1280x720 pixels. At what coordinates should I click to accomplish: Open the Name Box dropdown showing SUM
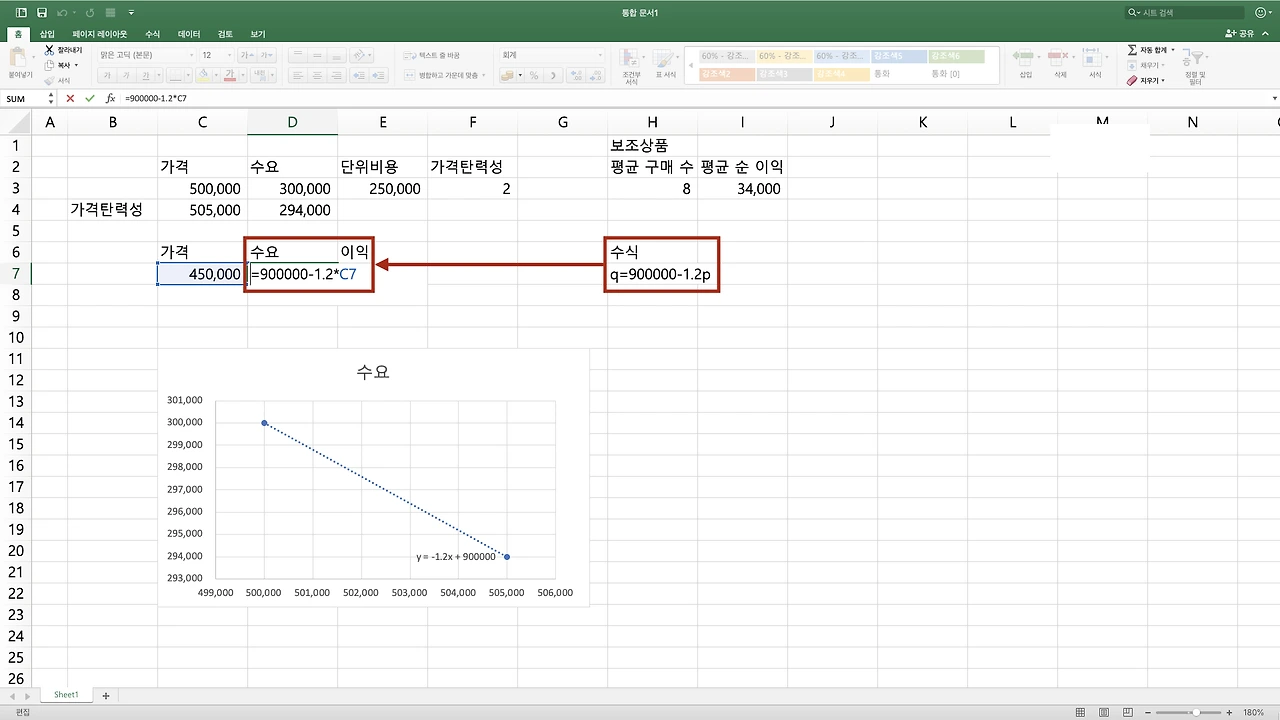[51, 99]
